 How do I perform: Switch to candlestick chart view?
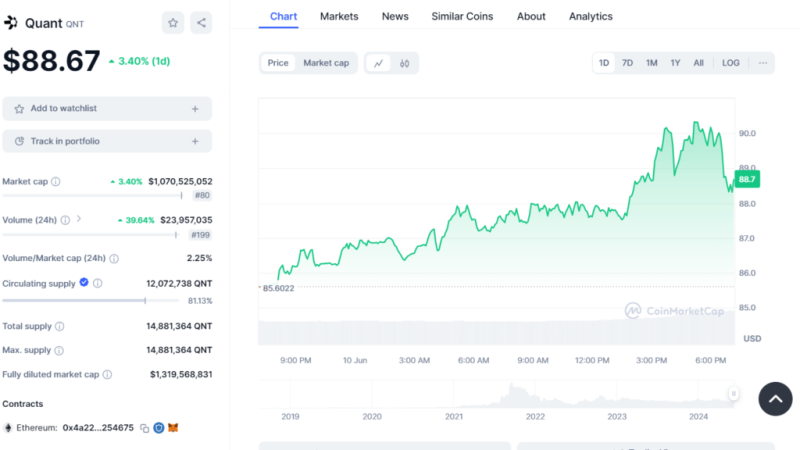click(x=405, y=63)
